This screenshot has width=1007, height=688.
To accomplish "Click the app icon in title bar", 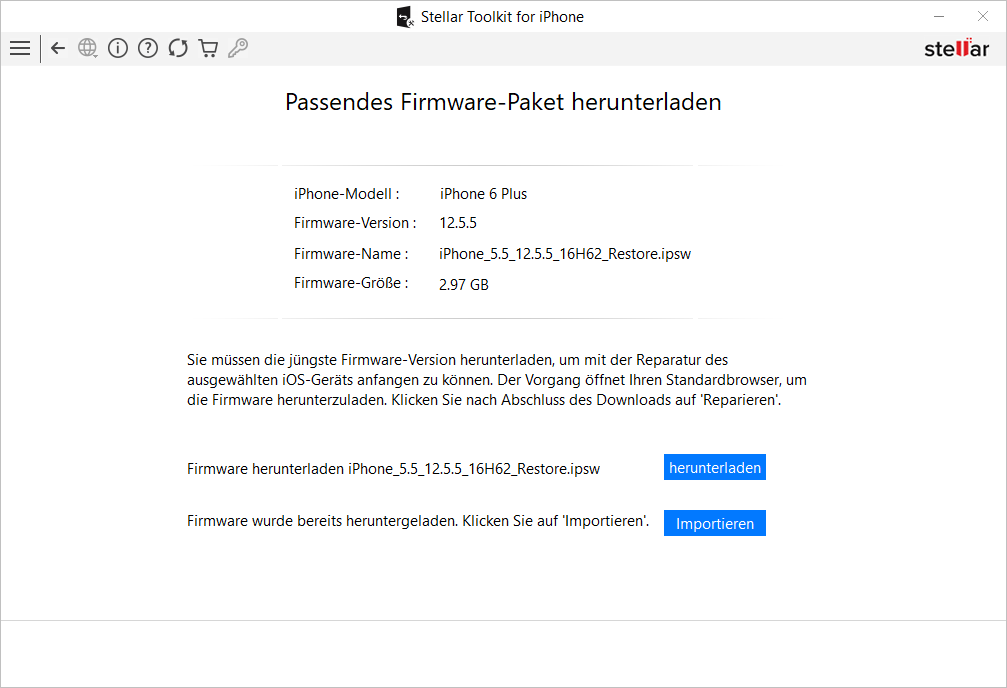I will (x=404, y=17).
